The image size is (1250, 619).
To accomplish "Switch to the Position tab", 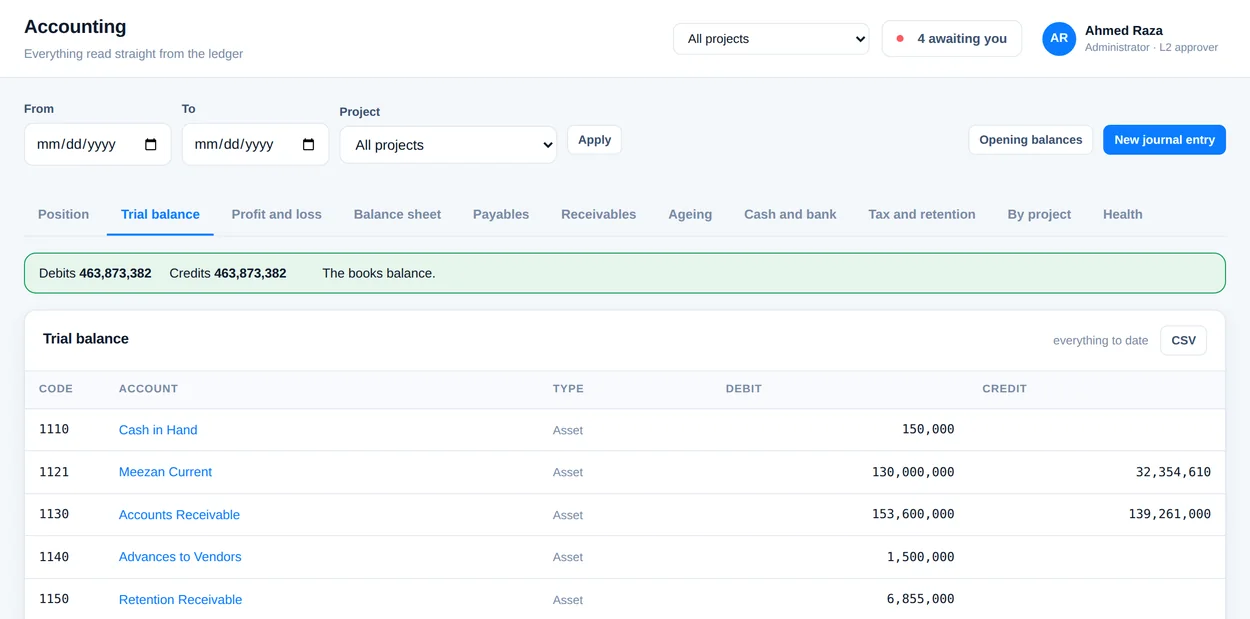I will [64, 214].
